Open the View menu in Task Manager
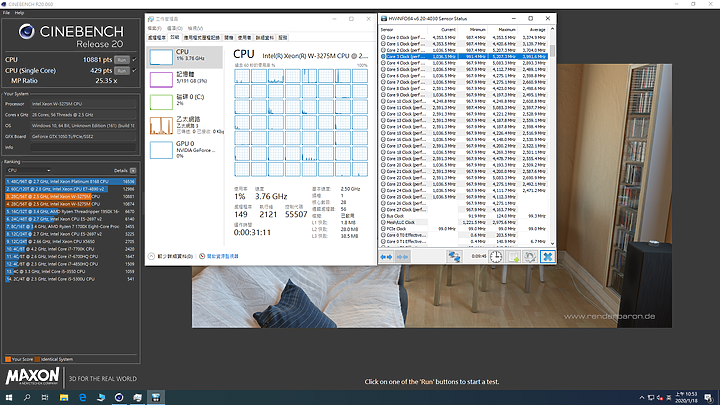Viewport: 720px width, 405px height. coord(195,28)
